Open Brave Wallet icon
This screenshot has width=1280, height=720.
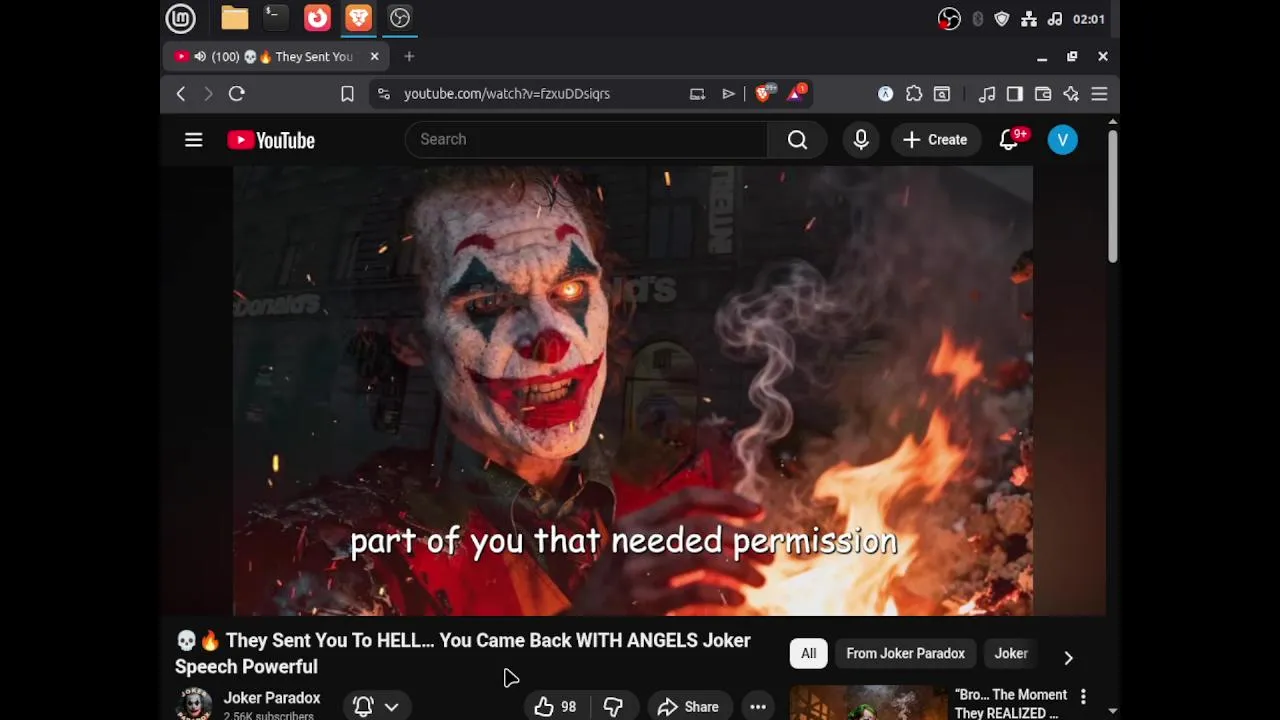1043,94
